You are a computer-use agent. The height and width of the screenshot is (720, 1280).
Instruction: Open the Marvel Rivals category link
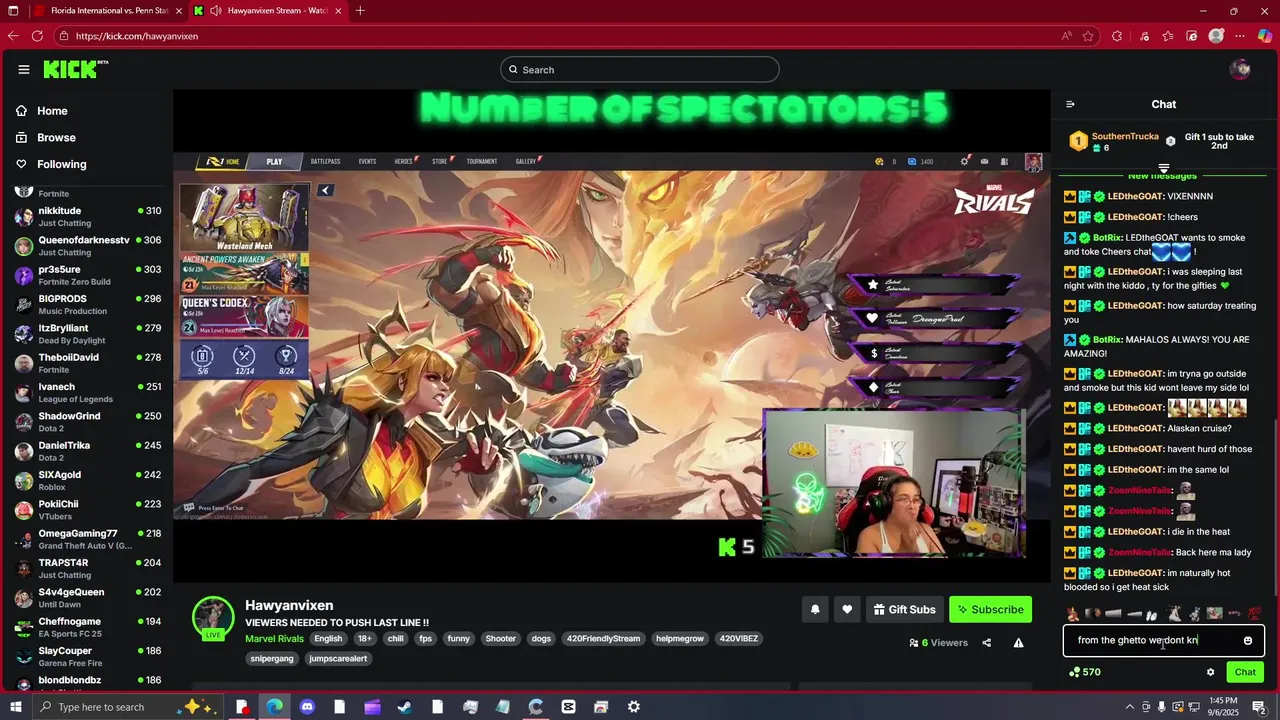pos(274,638)
